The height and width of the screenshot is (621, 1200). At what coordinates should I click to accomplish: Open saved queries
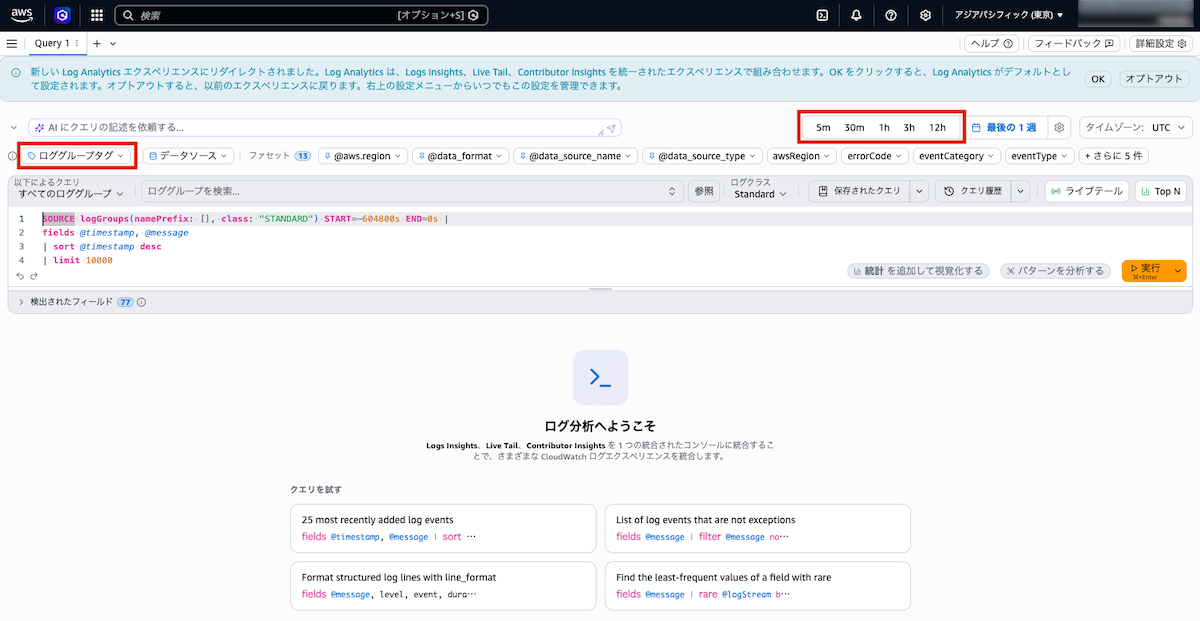(859, 191)
